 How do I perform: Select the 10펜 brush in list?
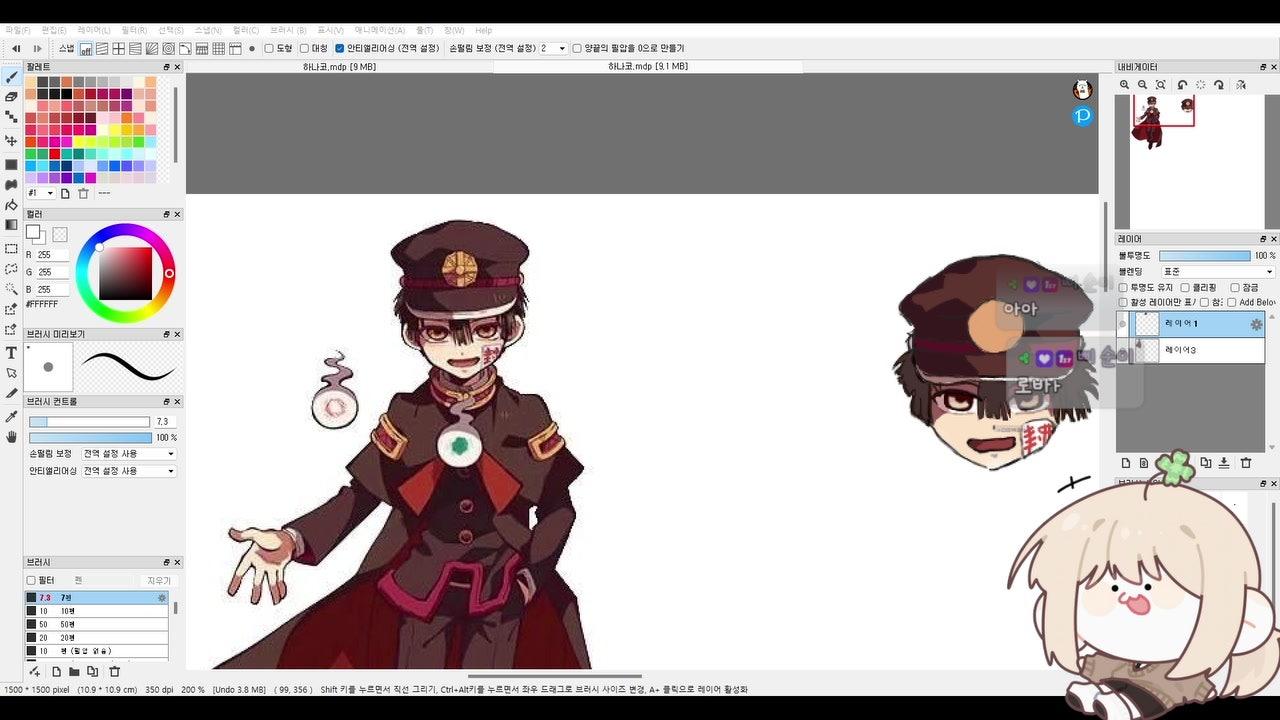97,611
